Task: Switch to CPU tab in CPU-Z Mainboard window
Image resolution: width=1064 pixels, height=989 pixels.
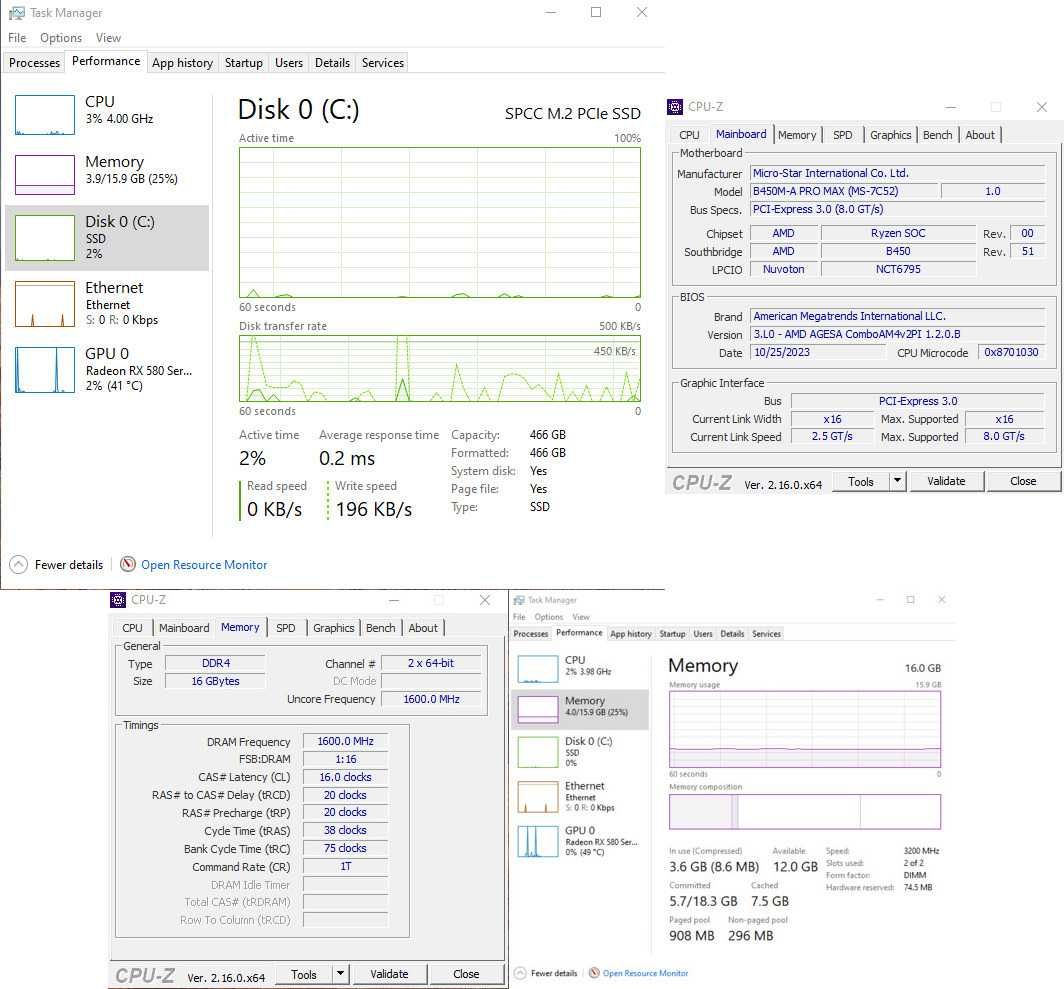Action: [689, 135]
